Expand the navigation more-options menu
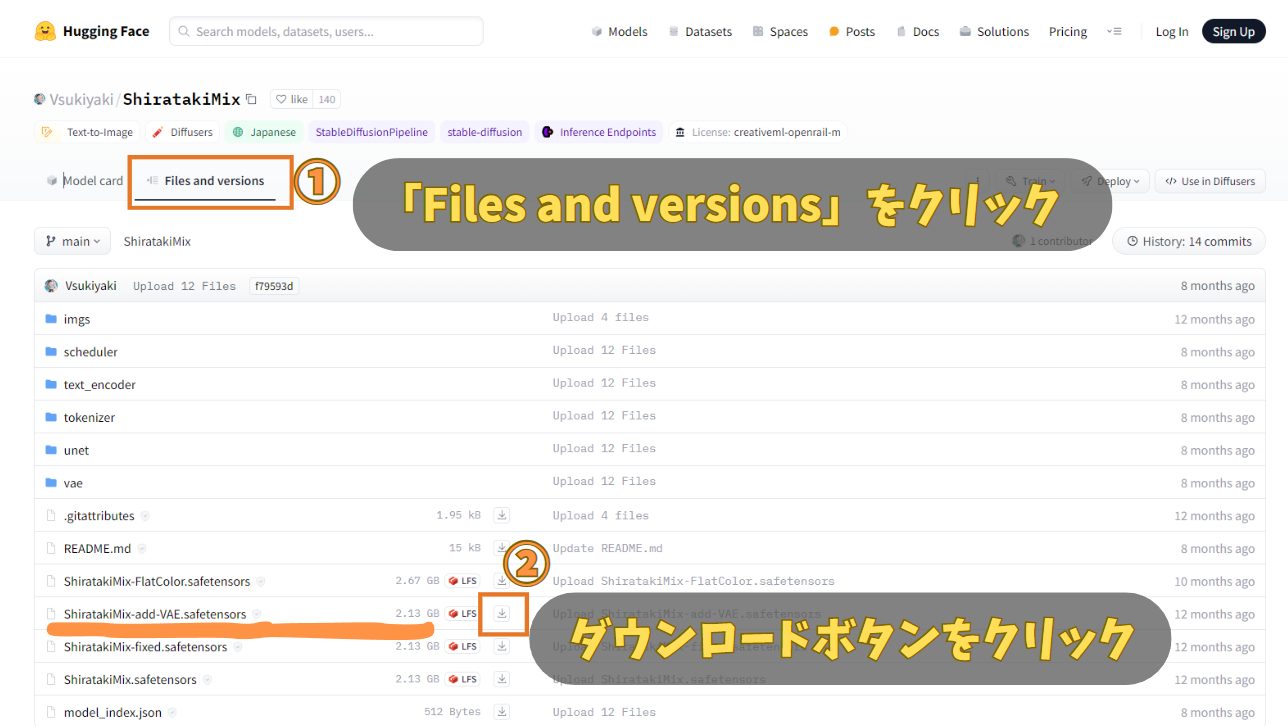The height and width of the screenshot is (726, 1288). (x=1113, y=31)
